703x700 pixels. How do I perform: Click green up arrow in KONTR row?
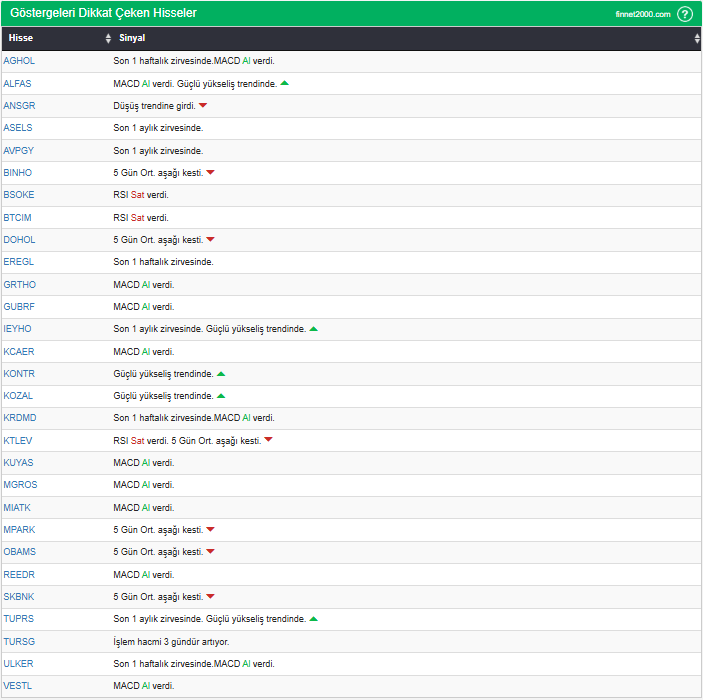pyautogui.click(x=221, y=373)
